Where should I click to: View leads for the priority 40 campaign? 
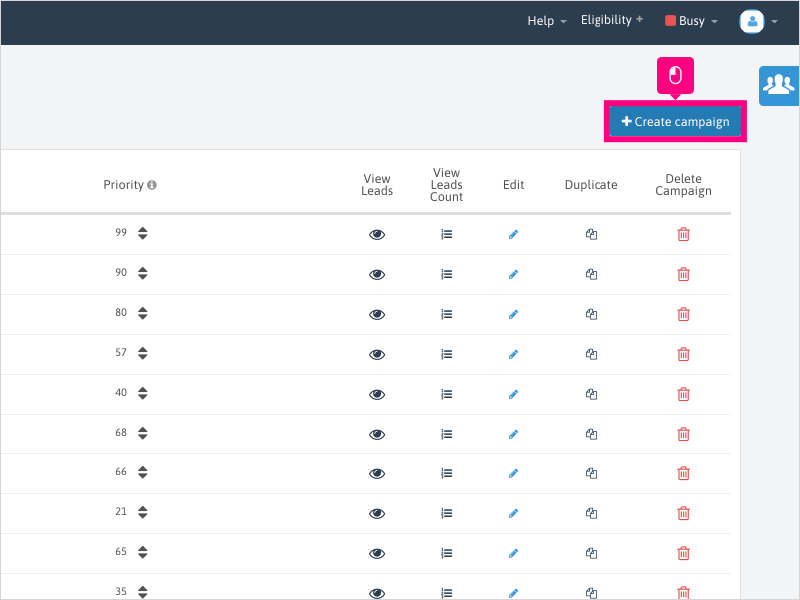[x=377, y=394]
